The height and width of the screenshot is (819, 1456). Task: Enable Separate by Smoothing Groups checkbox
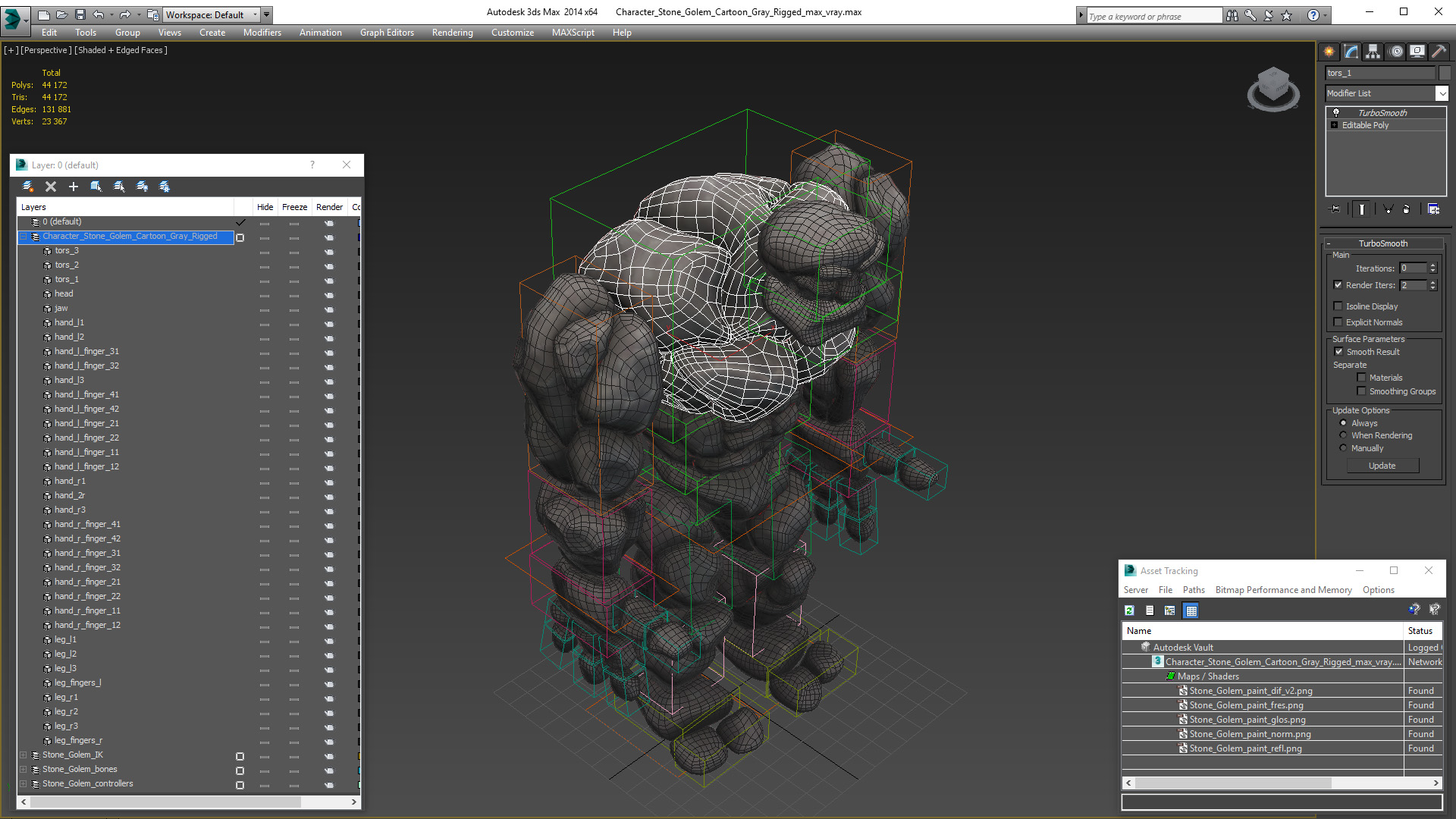1361,391
